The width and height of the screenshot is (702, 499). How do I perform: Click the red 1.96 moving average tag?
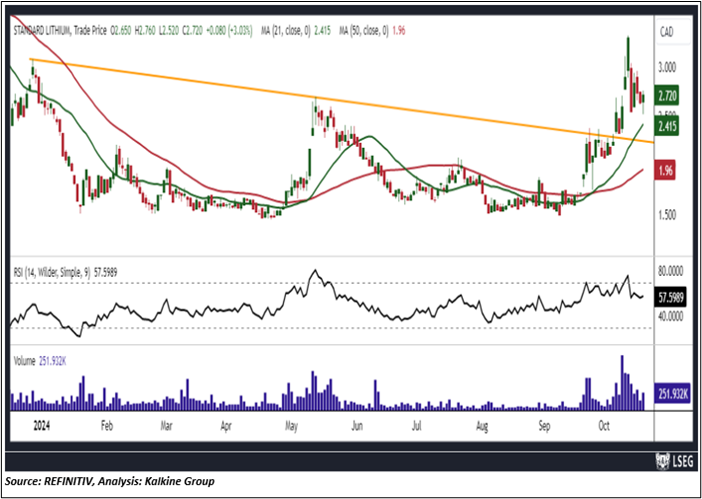[666, 171]
